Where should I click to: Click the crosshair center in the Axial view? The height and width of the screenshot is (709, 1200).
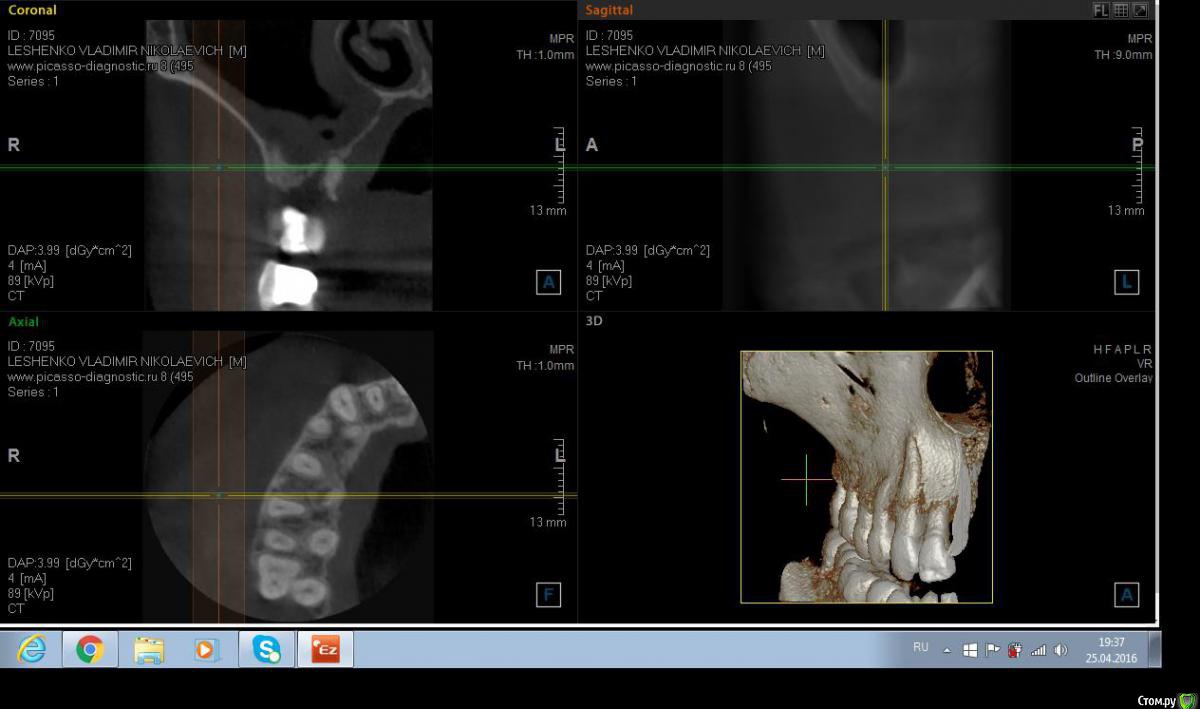click(x=219, y=495)
